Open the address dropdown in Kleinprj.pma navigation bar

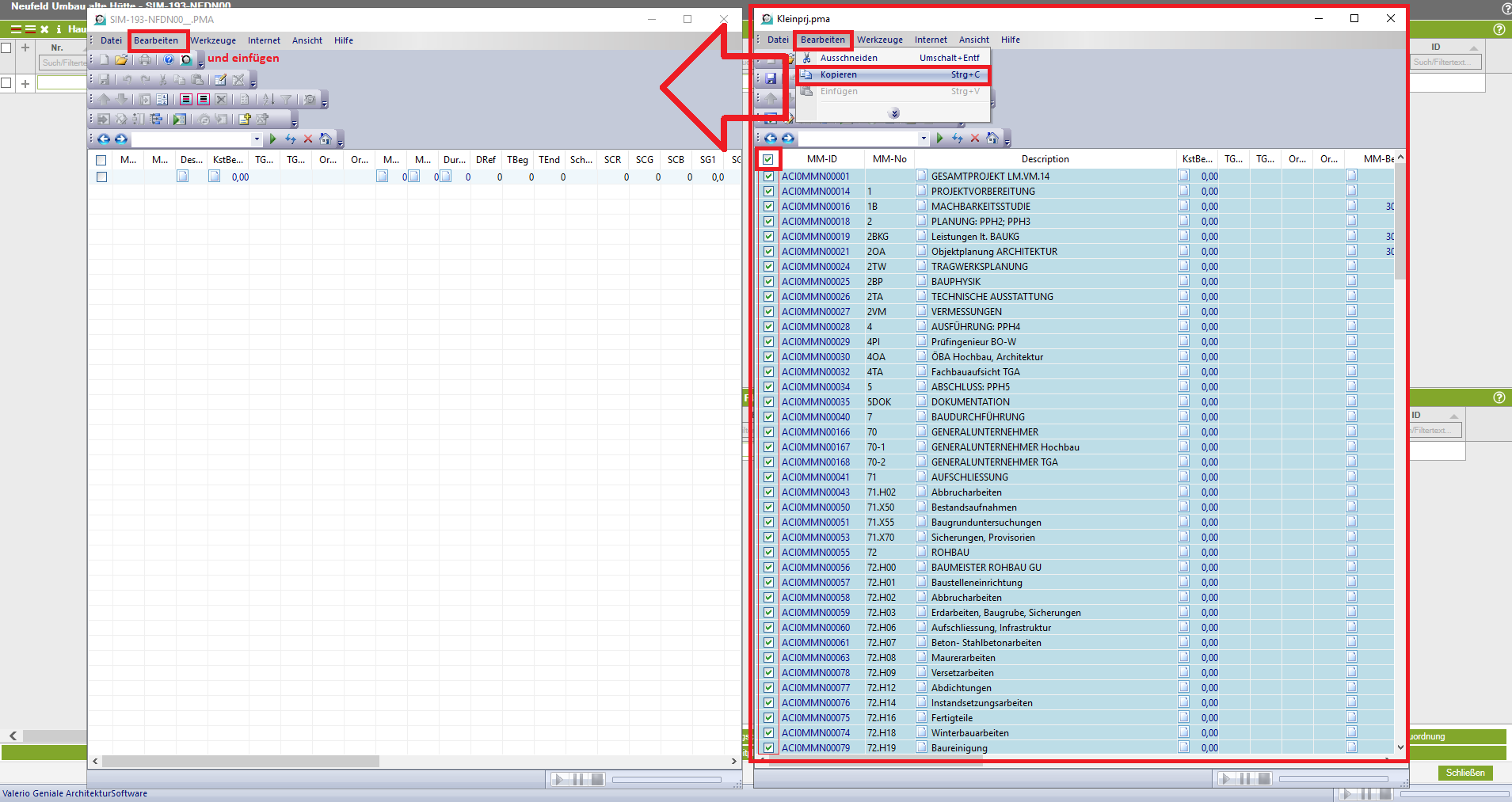coord(924,139)
